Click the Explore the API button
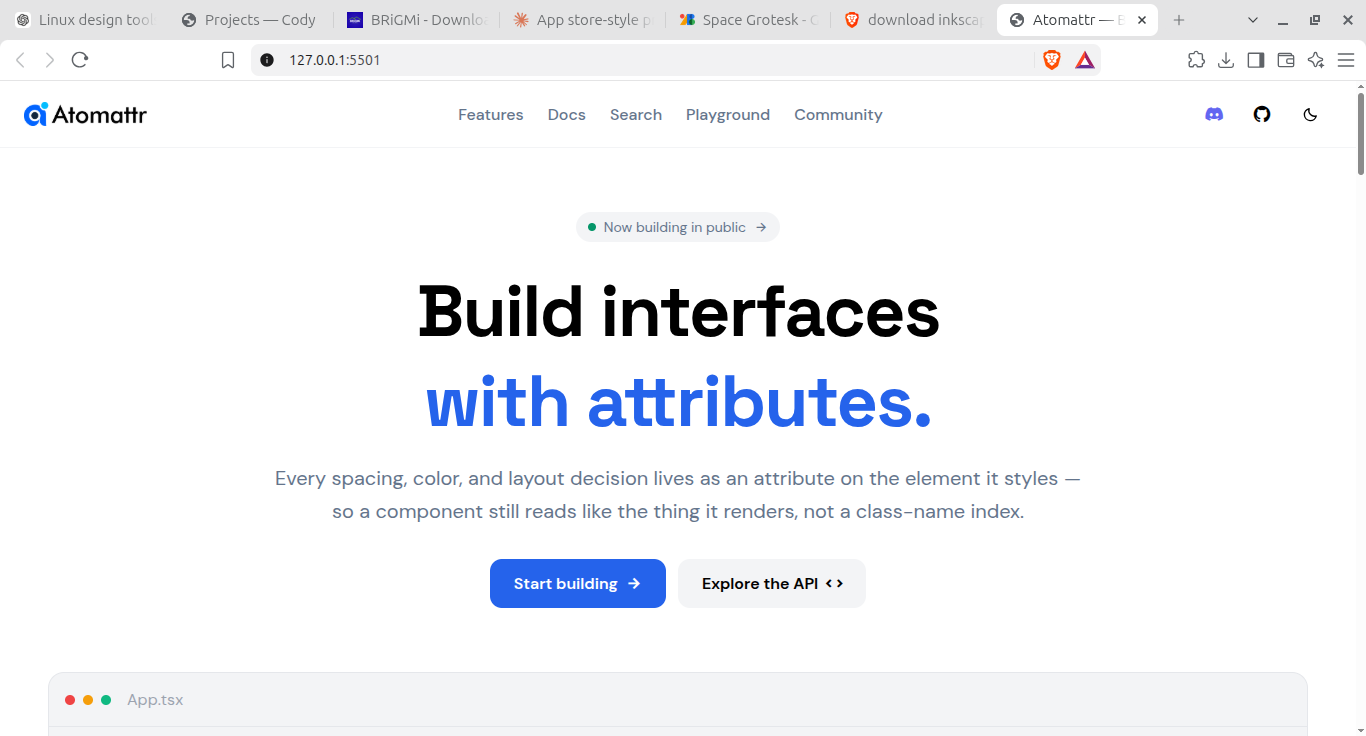 [772, 583]
